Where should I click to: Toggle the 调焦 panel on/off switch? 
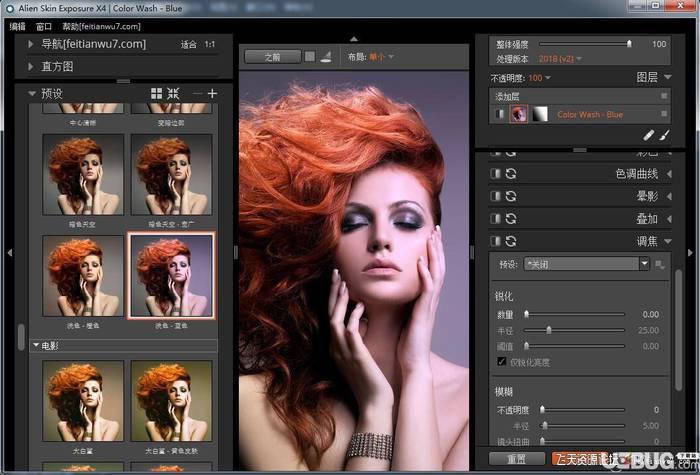pos(495,241)
